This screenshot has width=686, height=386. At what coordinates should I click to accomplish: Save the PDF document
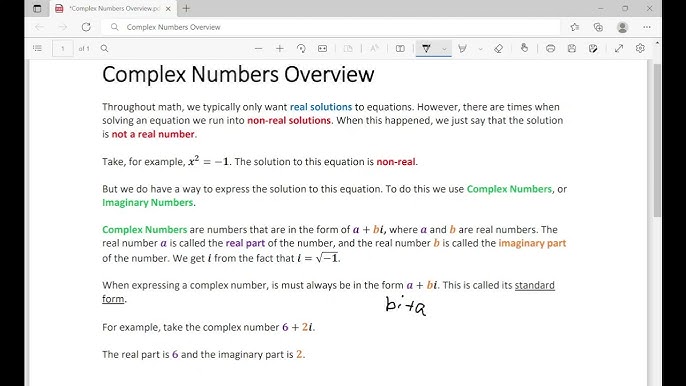(572, 49)
